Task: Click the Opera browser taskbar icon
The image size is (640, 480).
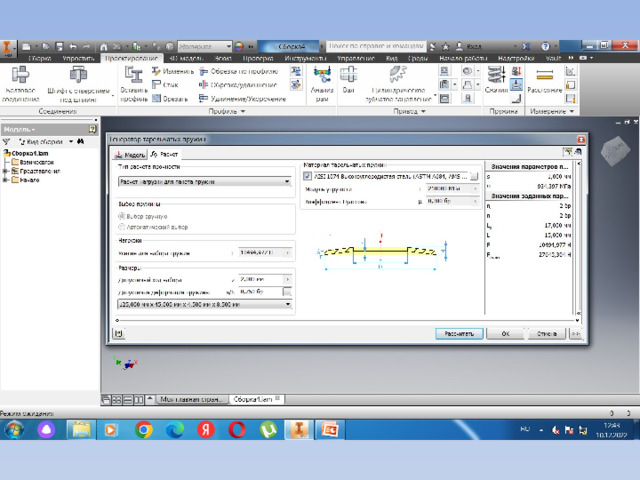Action: point(237,429)
